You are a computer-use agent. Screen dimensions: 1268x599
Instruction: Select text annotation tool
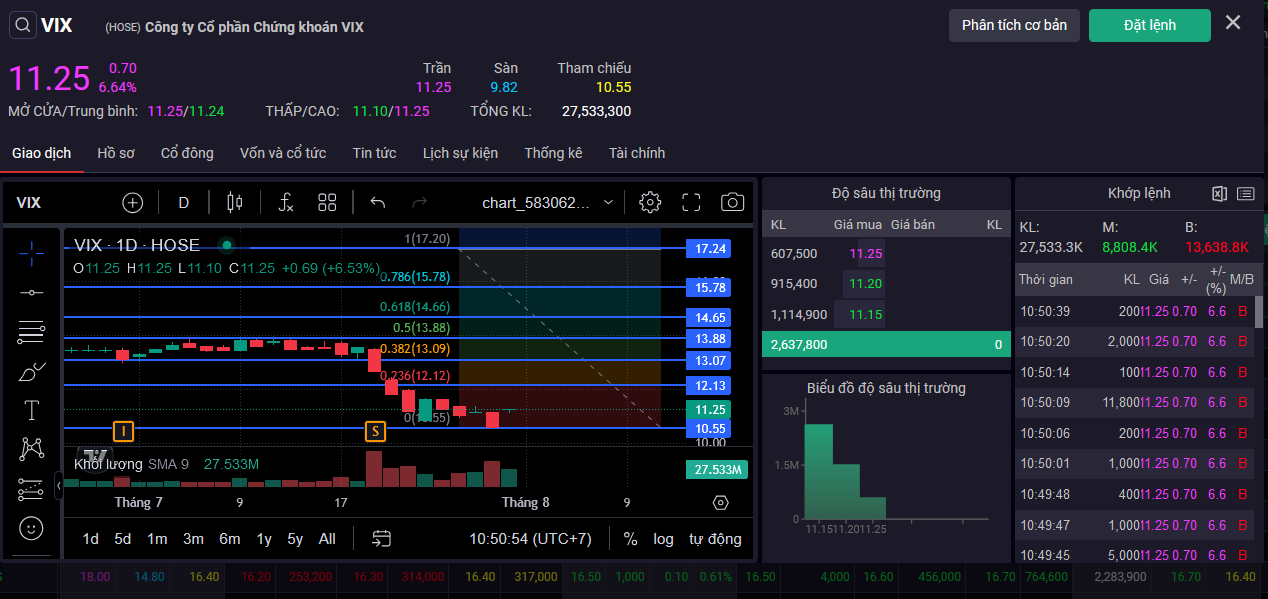point(31,410)
